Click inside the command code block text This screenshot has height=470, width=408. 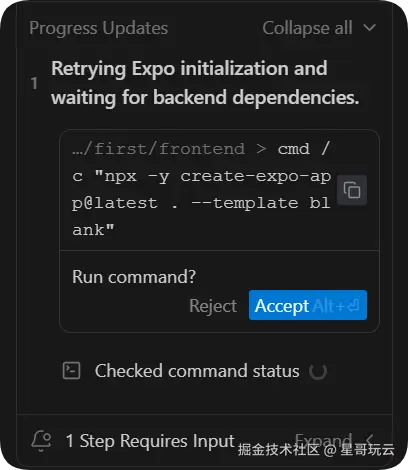(201, 190)
